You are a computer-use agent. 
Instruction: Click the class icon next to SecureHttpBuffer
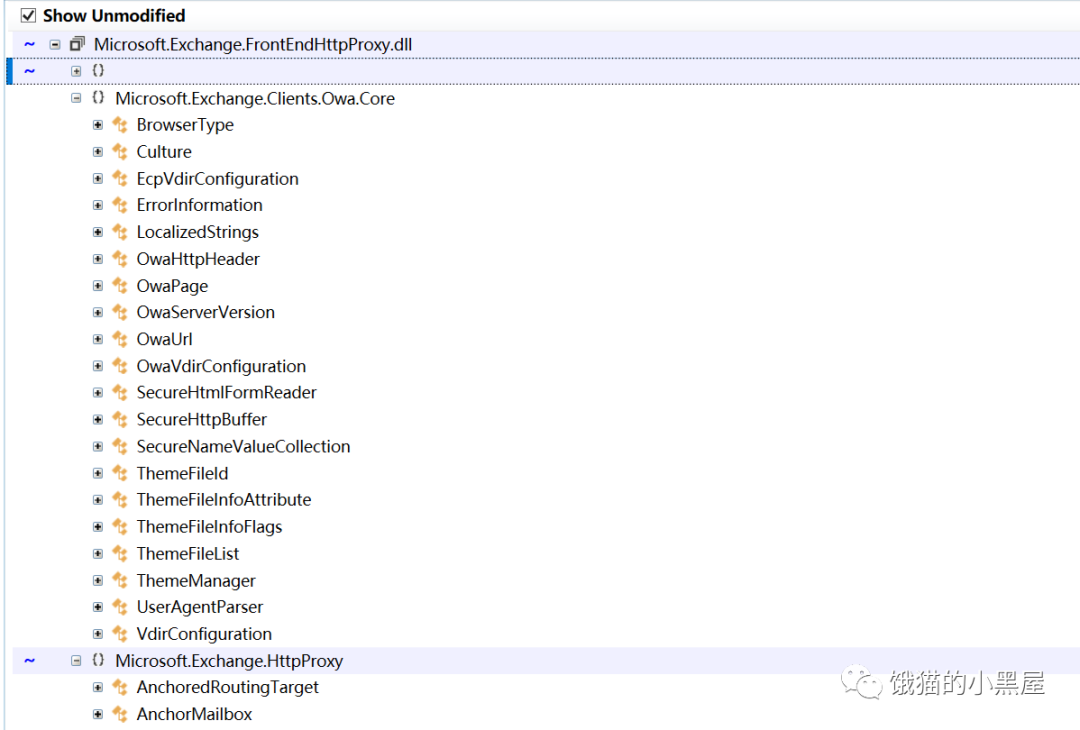pyautogui.click(x=121, y=419)
